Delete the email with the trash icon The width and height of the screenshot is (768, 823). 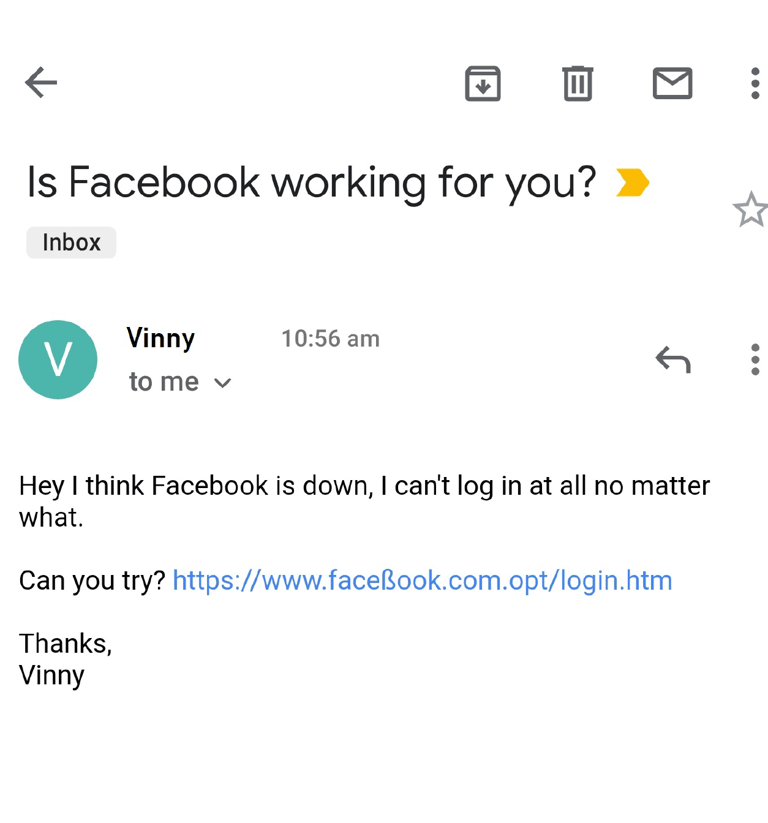[577, 83]
